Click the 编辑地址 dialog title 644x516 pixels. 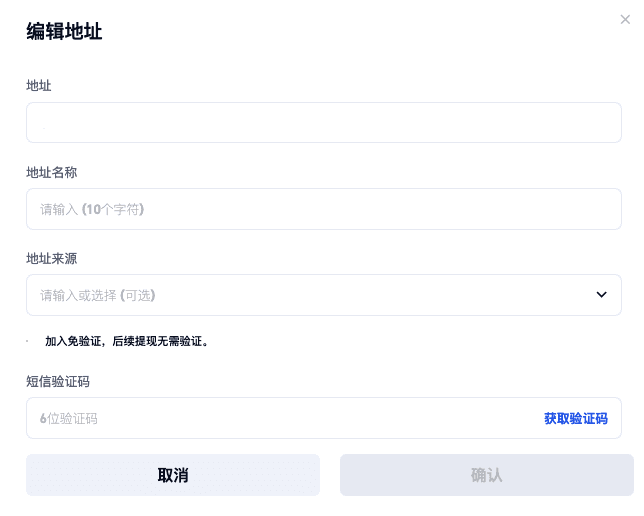tap(64, 31)
